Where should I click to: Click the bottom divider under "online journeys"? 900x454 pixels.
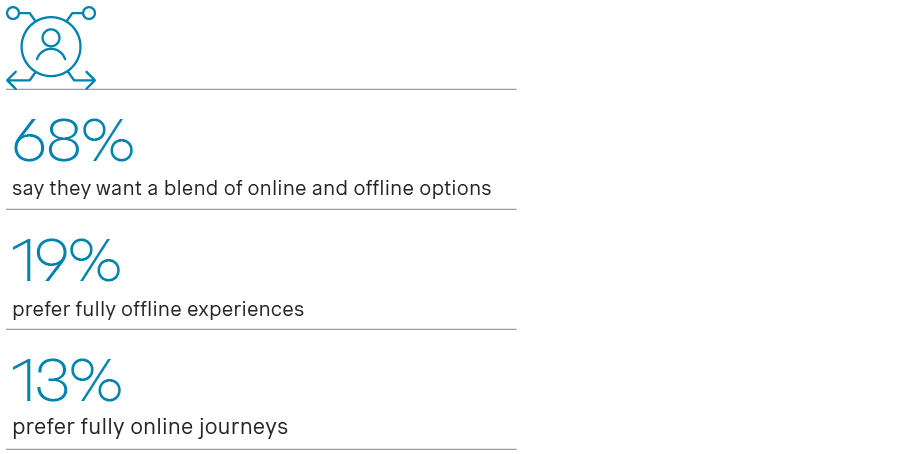coord(261,449)
